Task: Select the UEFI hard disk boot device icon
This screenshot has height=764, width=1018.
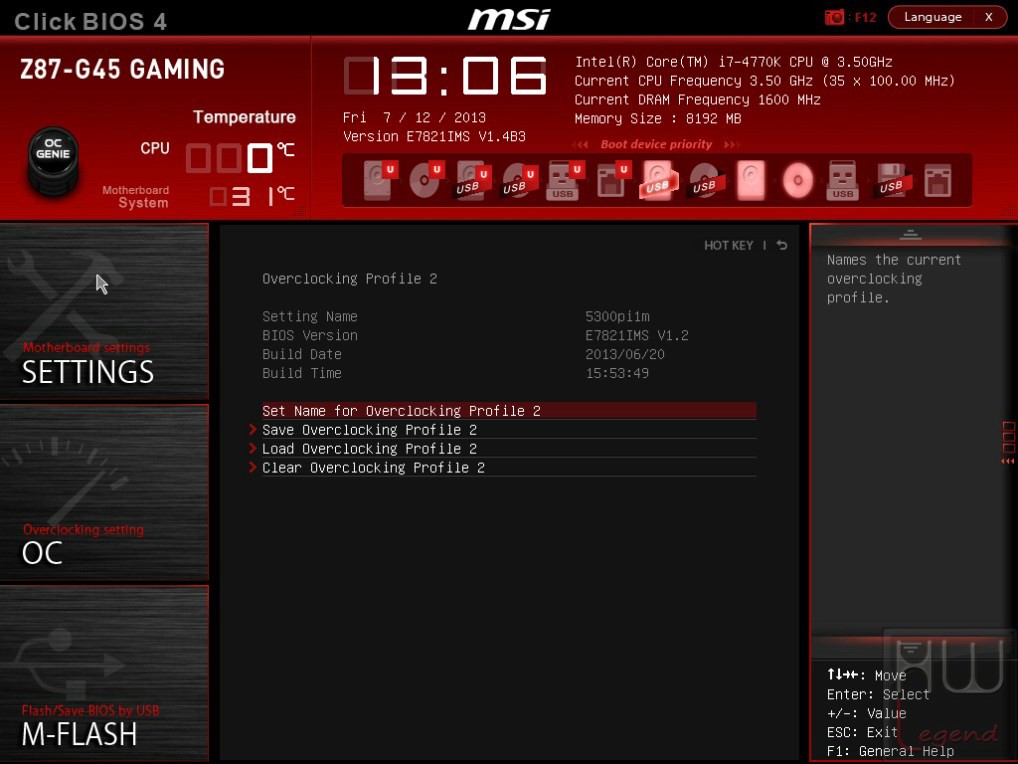Action: [x=379, y=180]
